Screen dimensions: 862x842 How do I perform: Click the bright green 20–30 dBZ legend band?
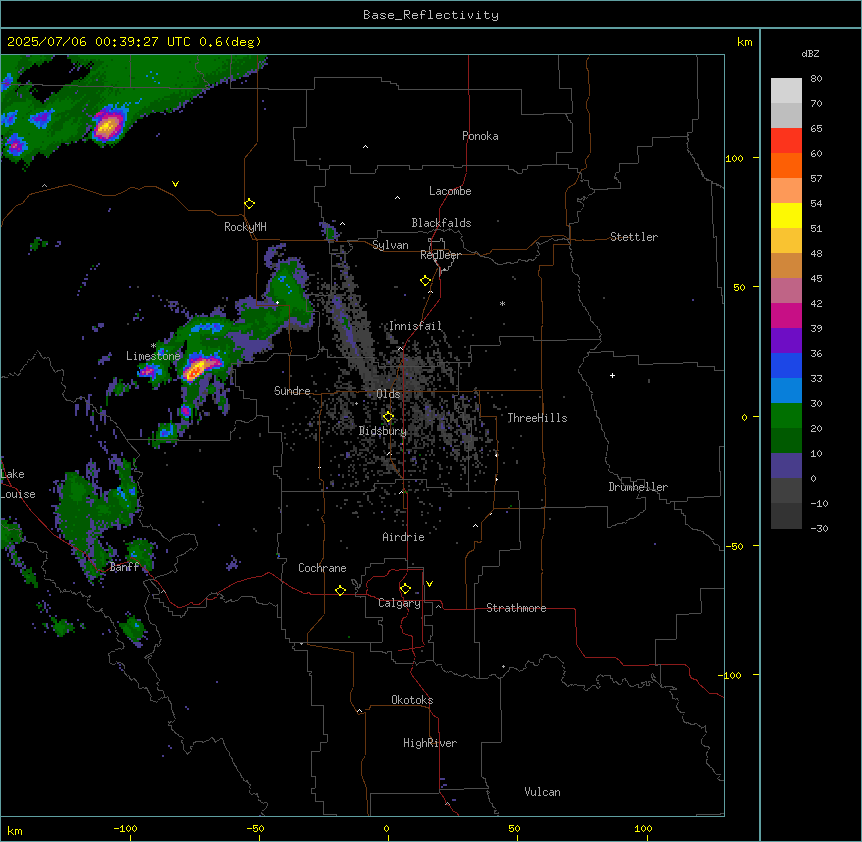[786, 416]
